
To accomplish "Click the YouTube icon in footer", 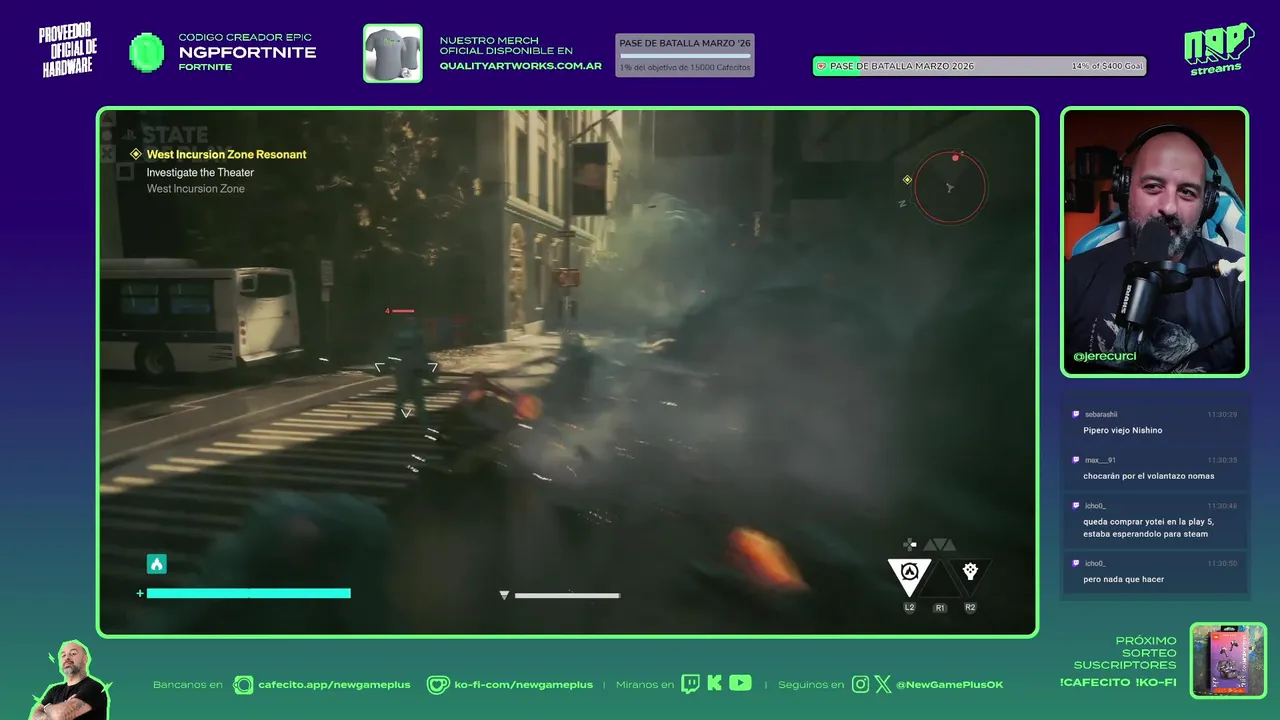I will pyautogui.click(x=740, y=683).
